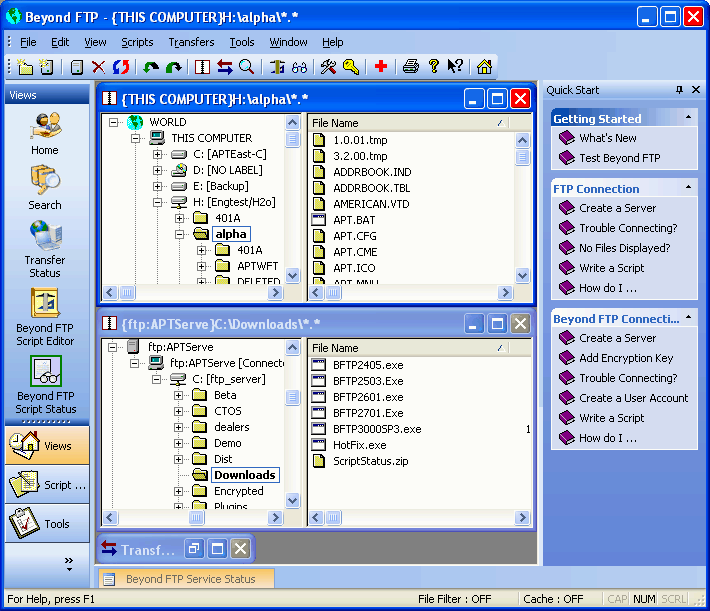Expand the D: [NO LABEL] drive node
The image size is (710, 611).
tap(157, 170)
